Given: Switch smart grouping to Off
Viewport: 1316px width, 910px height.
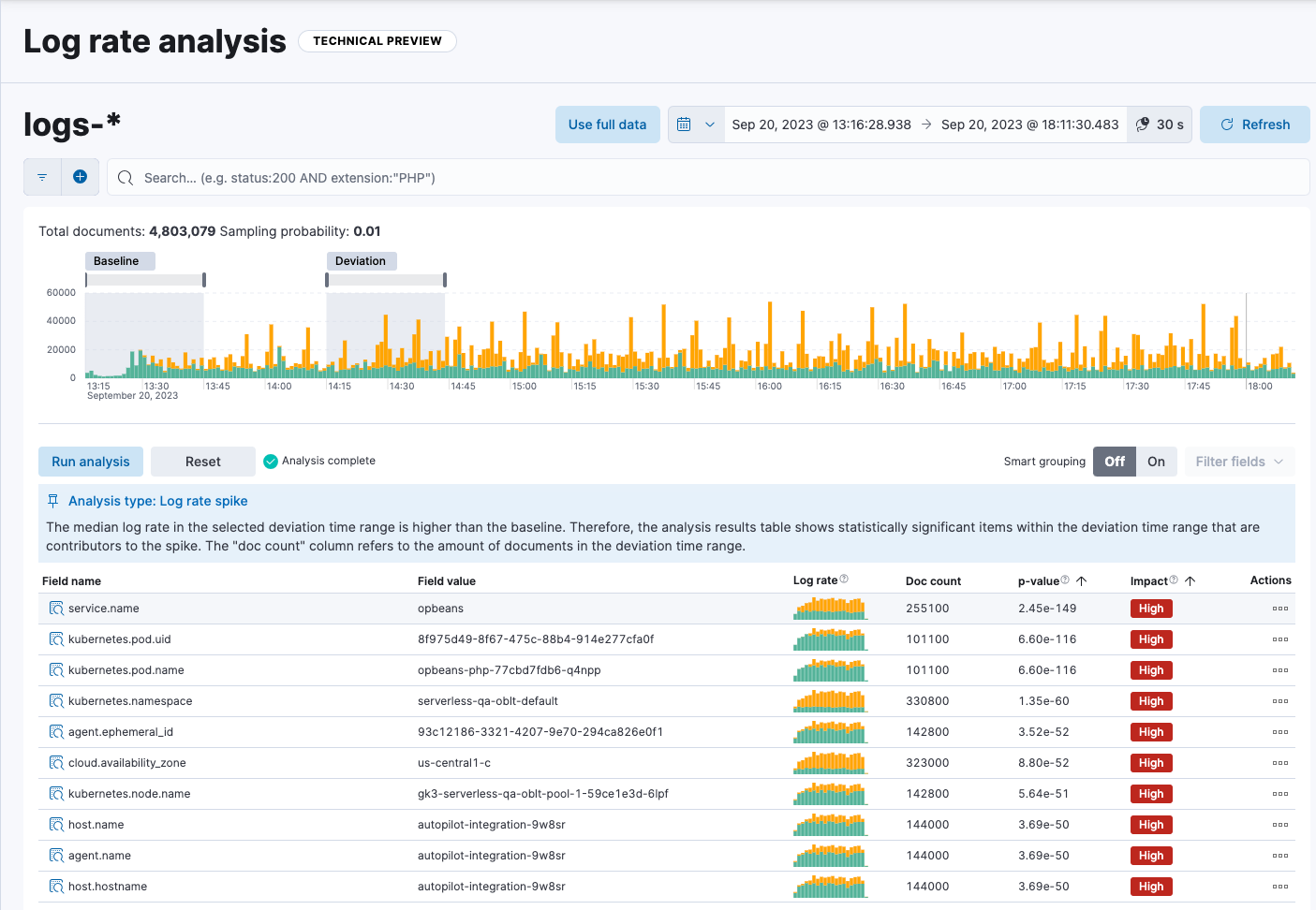Looking at the screenshot, I should click(x=1114, y=462).
